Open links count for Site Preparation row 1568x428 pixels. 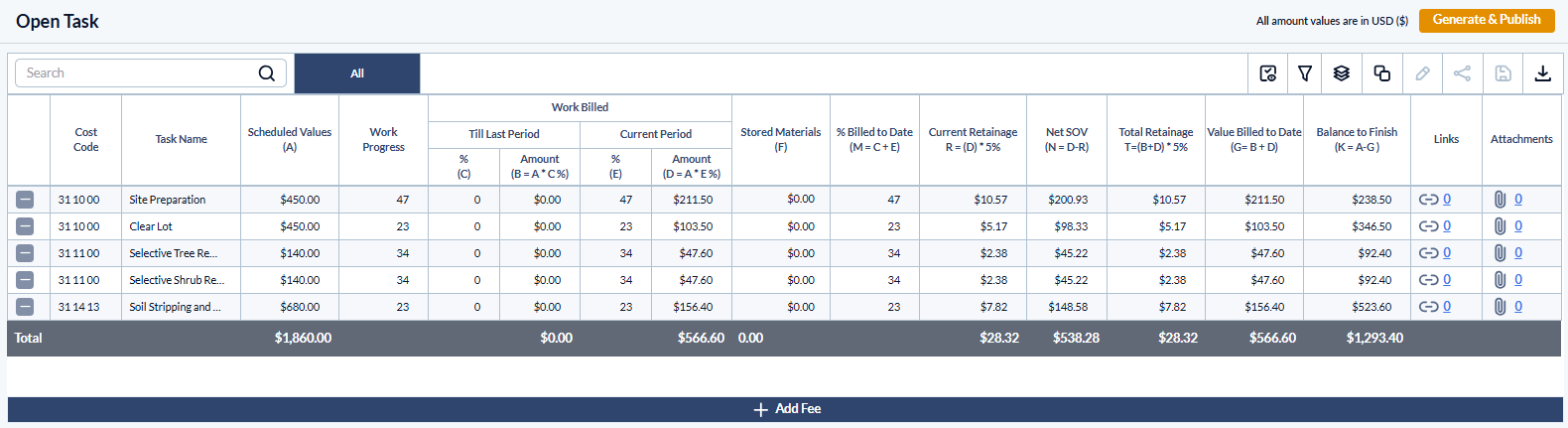click(x=1447, y=200)
